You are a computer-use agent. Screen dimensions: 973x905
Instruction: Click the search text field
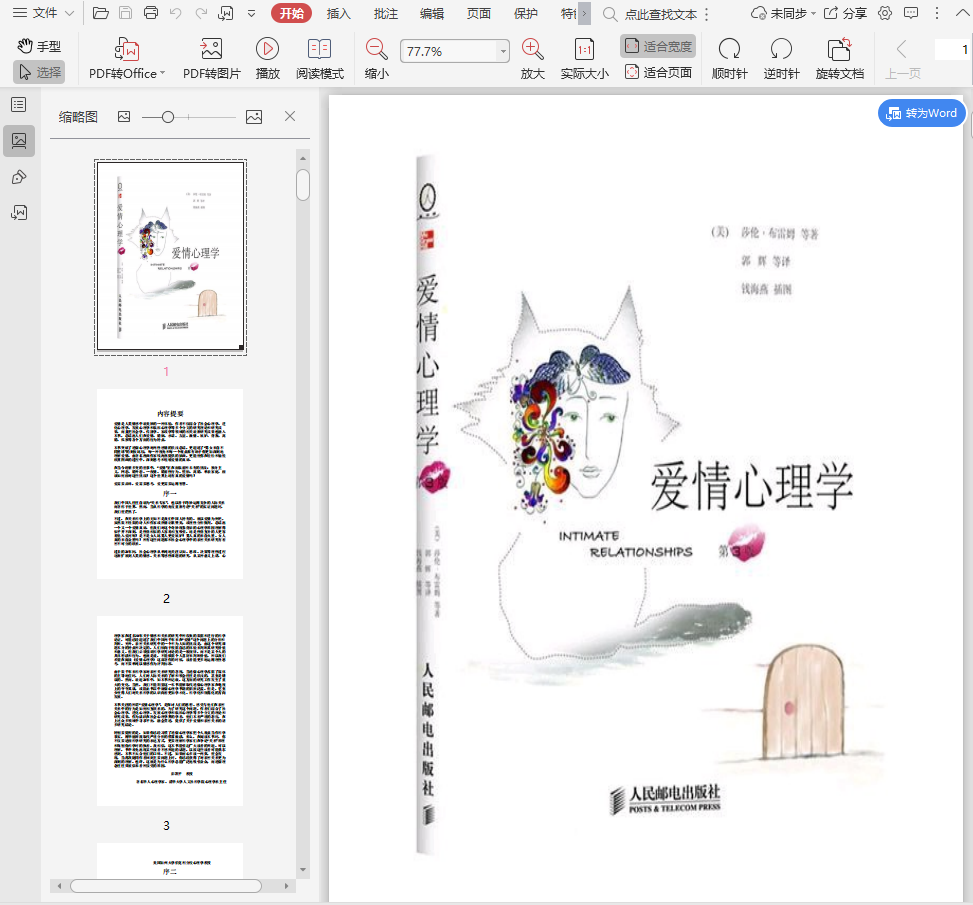[660, 14]
